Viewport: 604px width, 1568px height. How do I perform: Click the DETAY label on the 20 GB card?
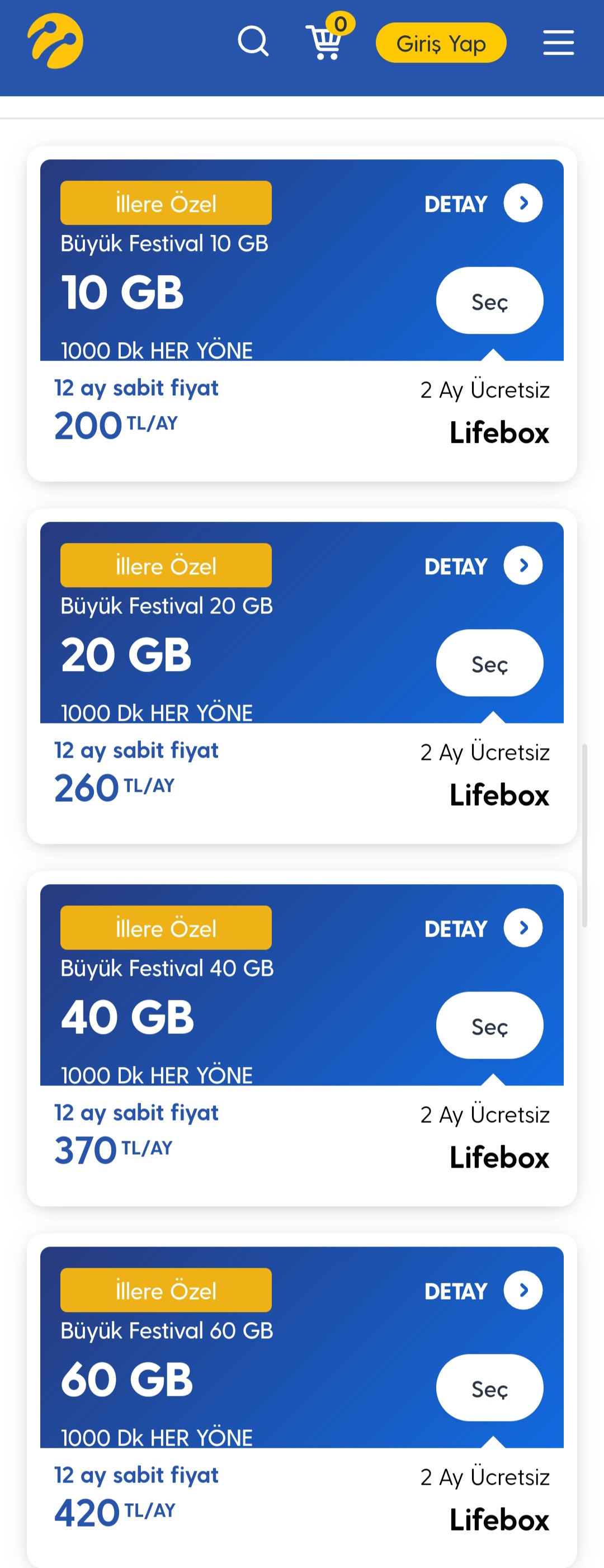(x=455, y=566)
